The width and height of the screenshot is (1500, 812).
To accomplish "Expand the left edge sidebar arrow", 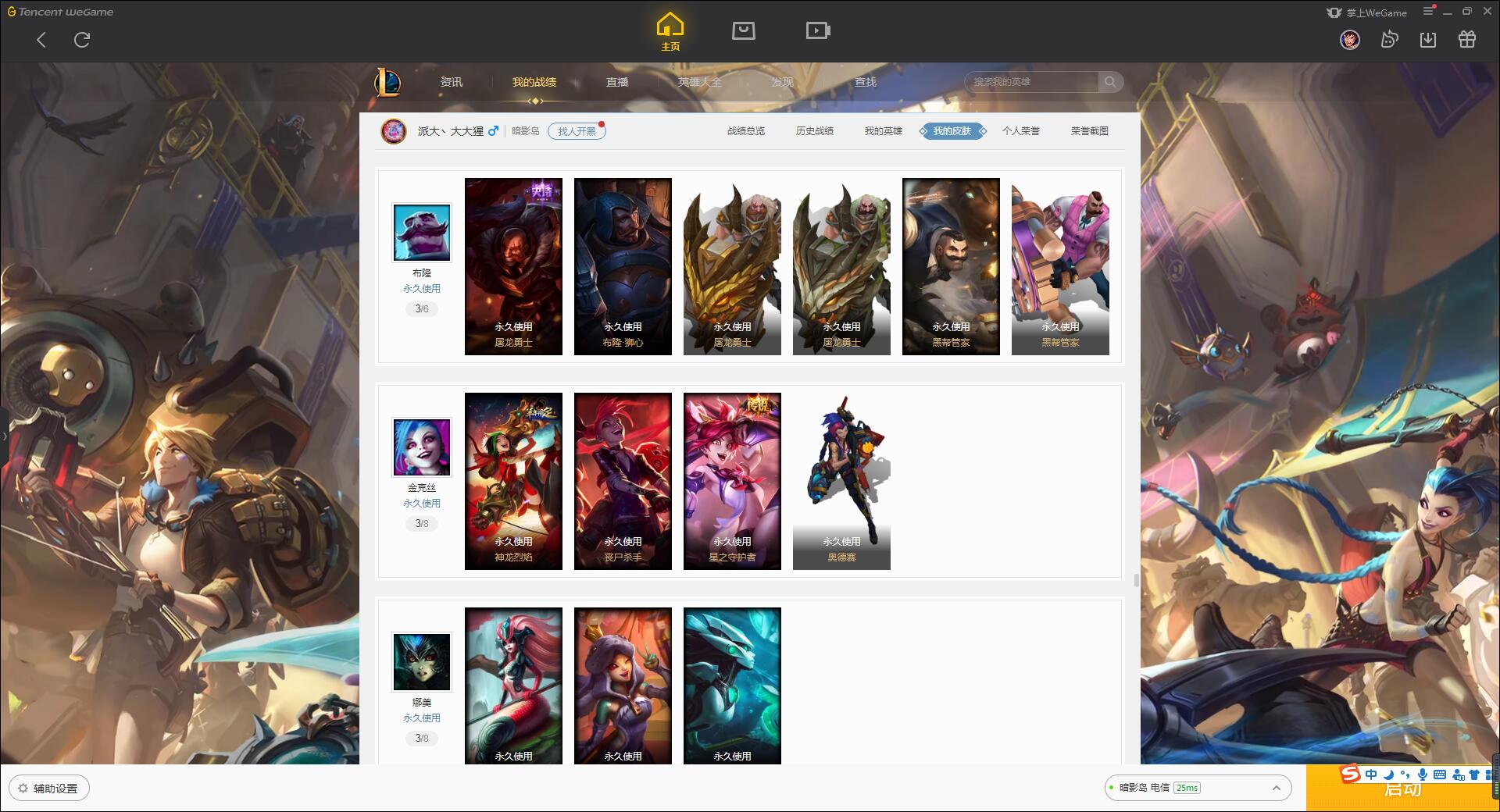I will pos(4,436).
